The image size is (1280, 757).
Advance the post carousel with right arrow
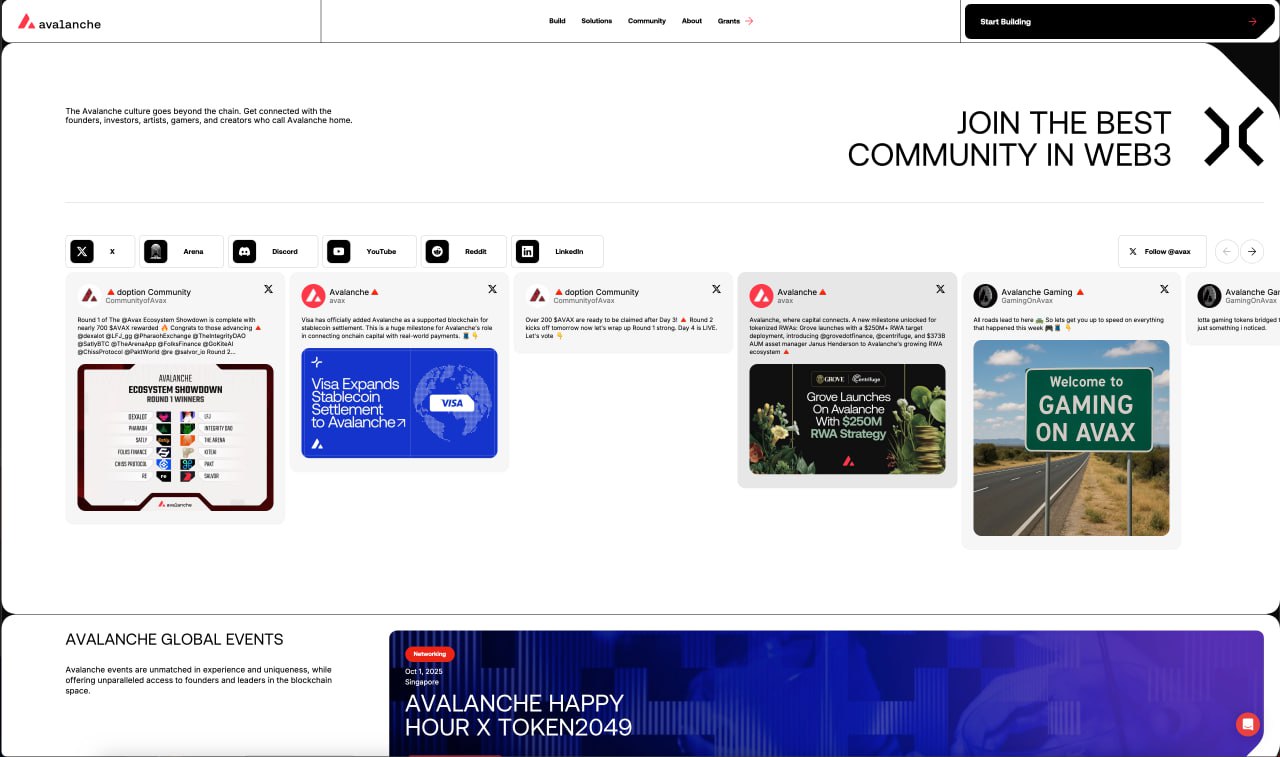(1252, 252)
